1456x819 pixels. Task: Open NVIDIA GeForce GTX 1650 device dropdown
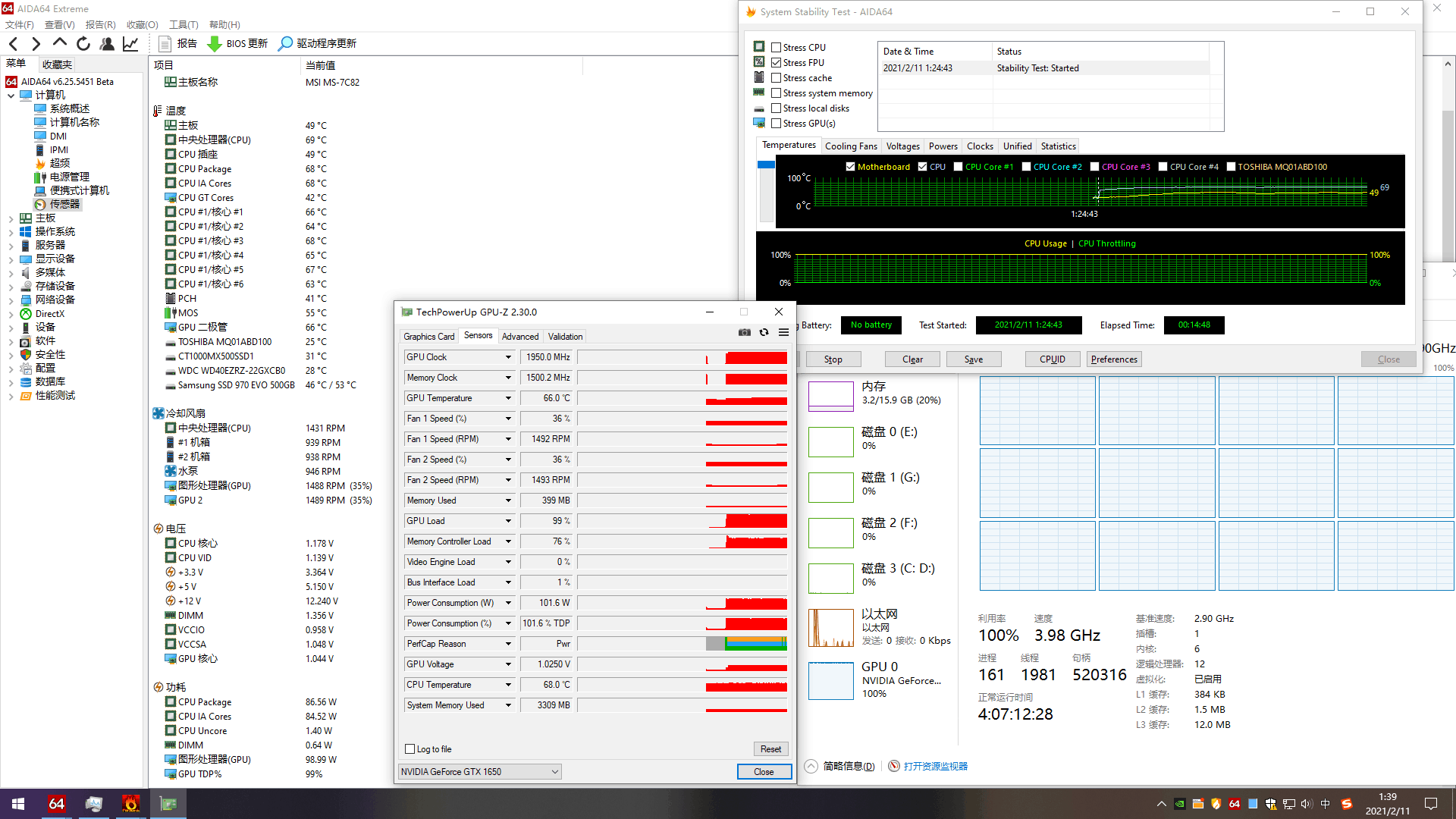tap(555, 772)
